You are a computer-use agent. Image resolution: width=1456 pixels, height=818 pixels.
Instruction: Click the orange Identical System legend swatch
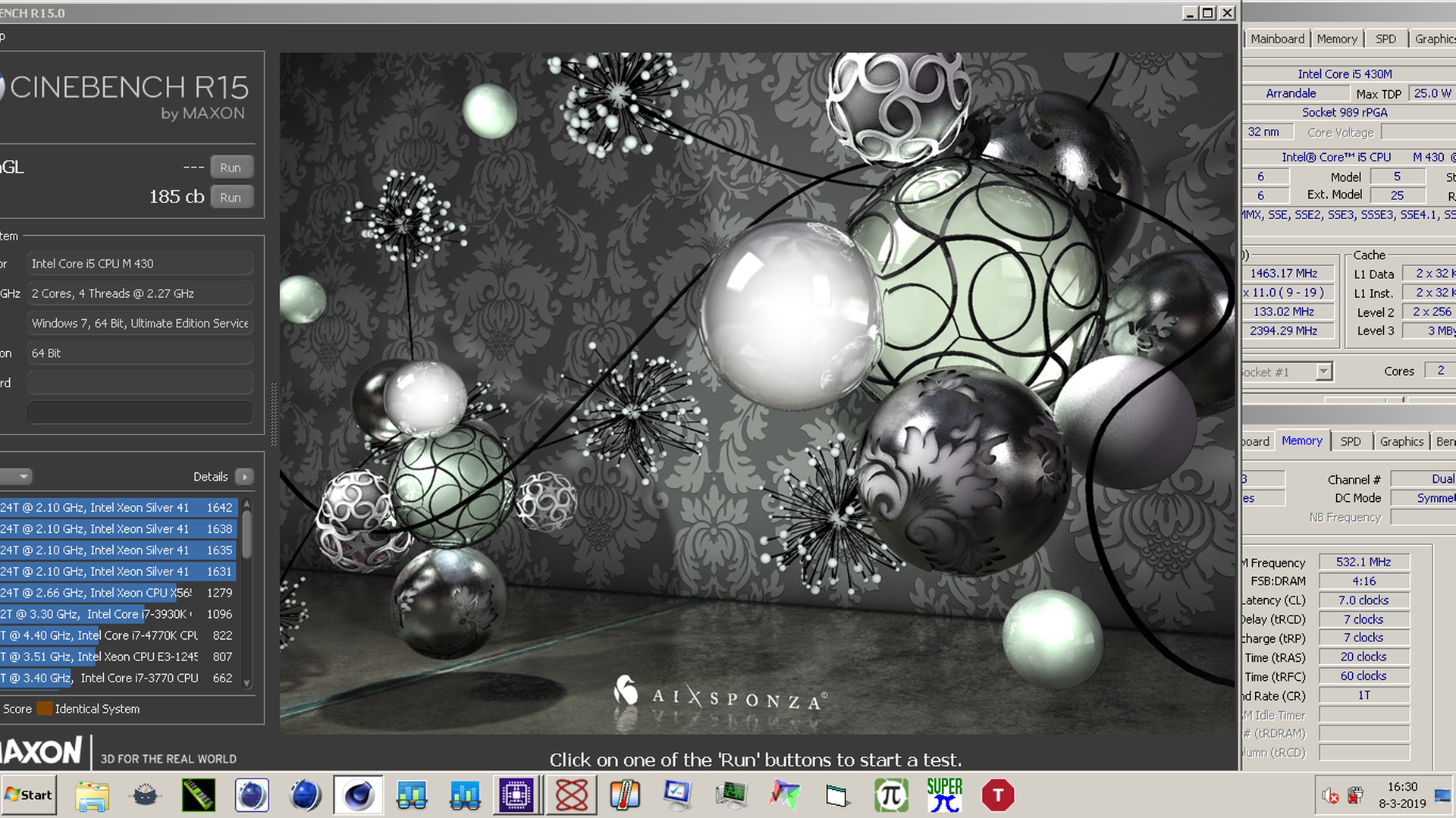tap(45, 709)
